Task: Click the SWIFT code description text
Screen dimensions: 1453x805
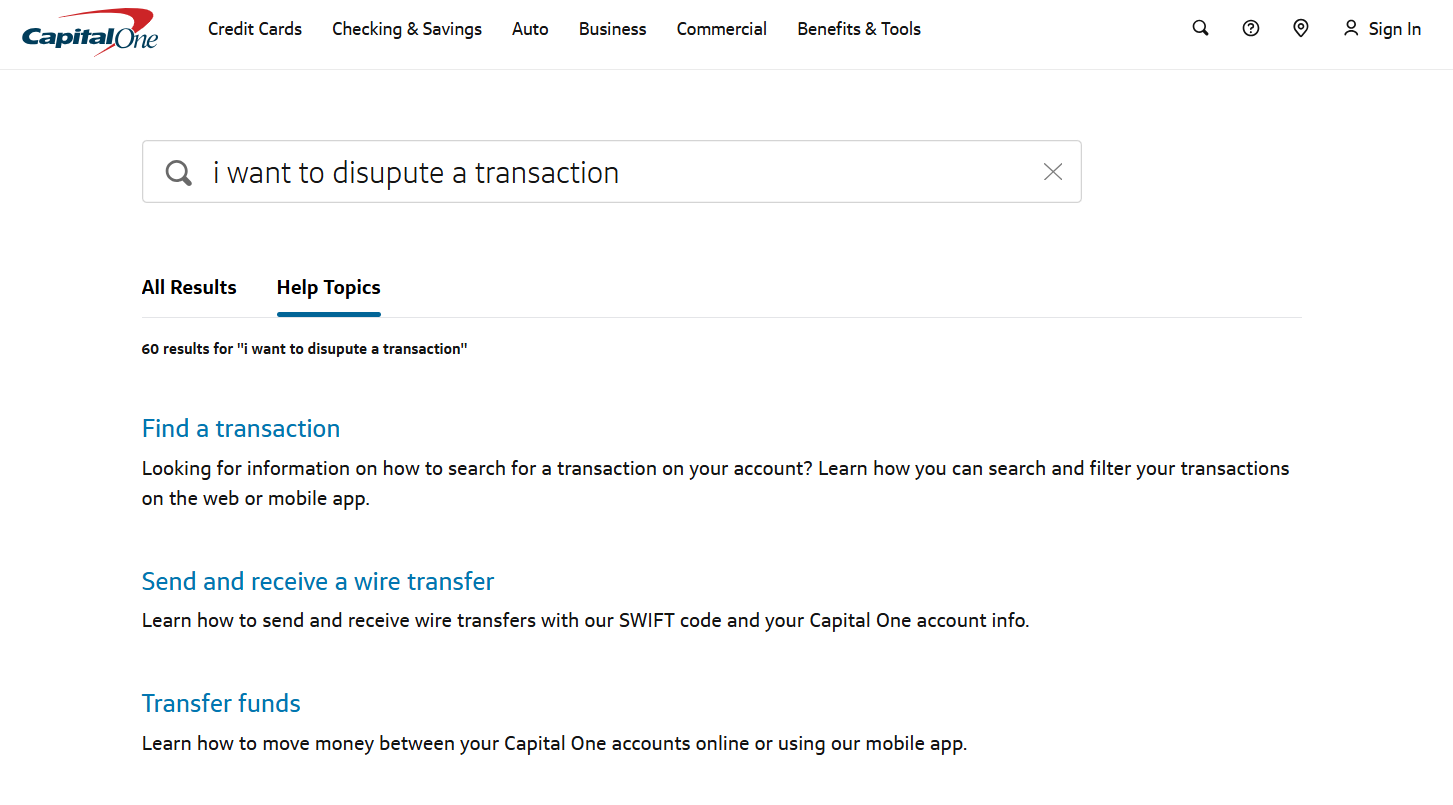Action: click(x=586, y=621)
